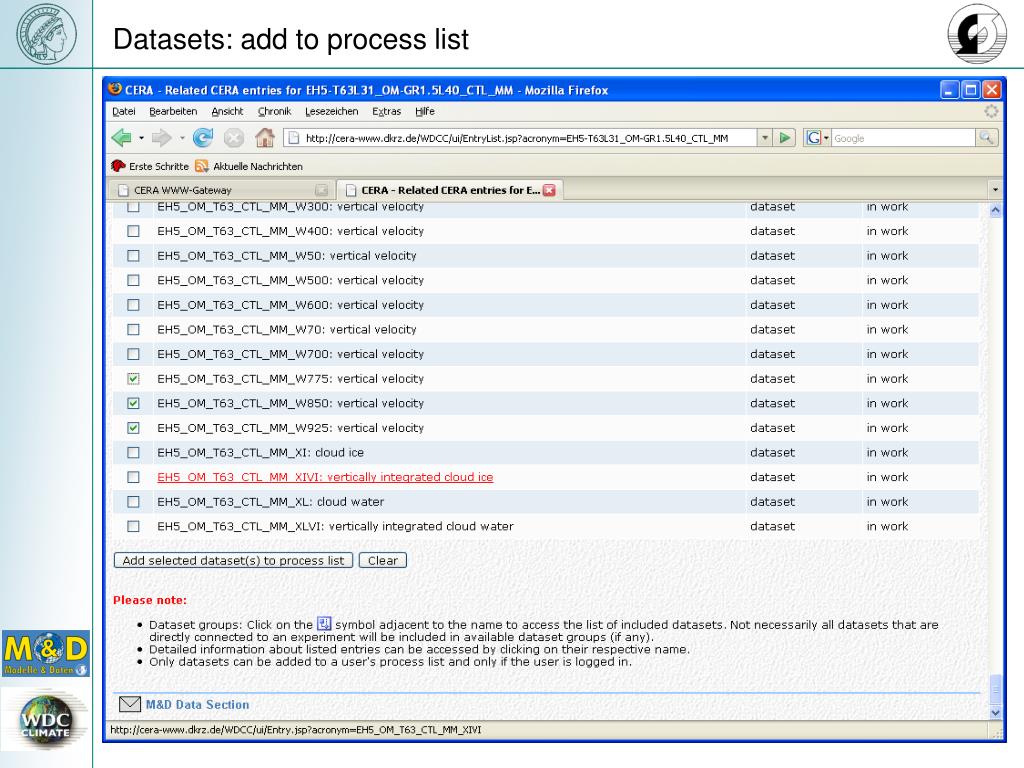Tick the W500 vertical velocity checkbox
Screen dimensions: 1024x768
click(x=133, y=280)
